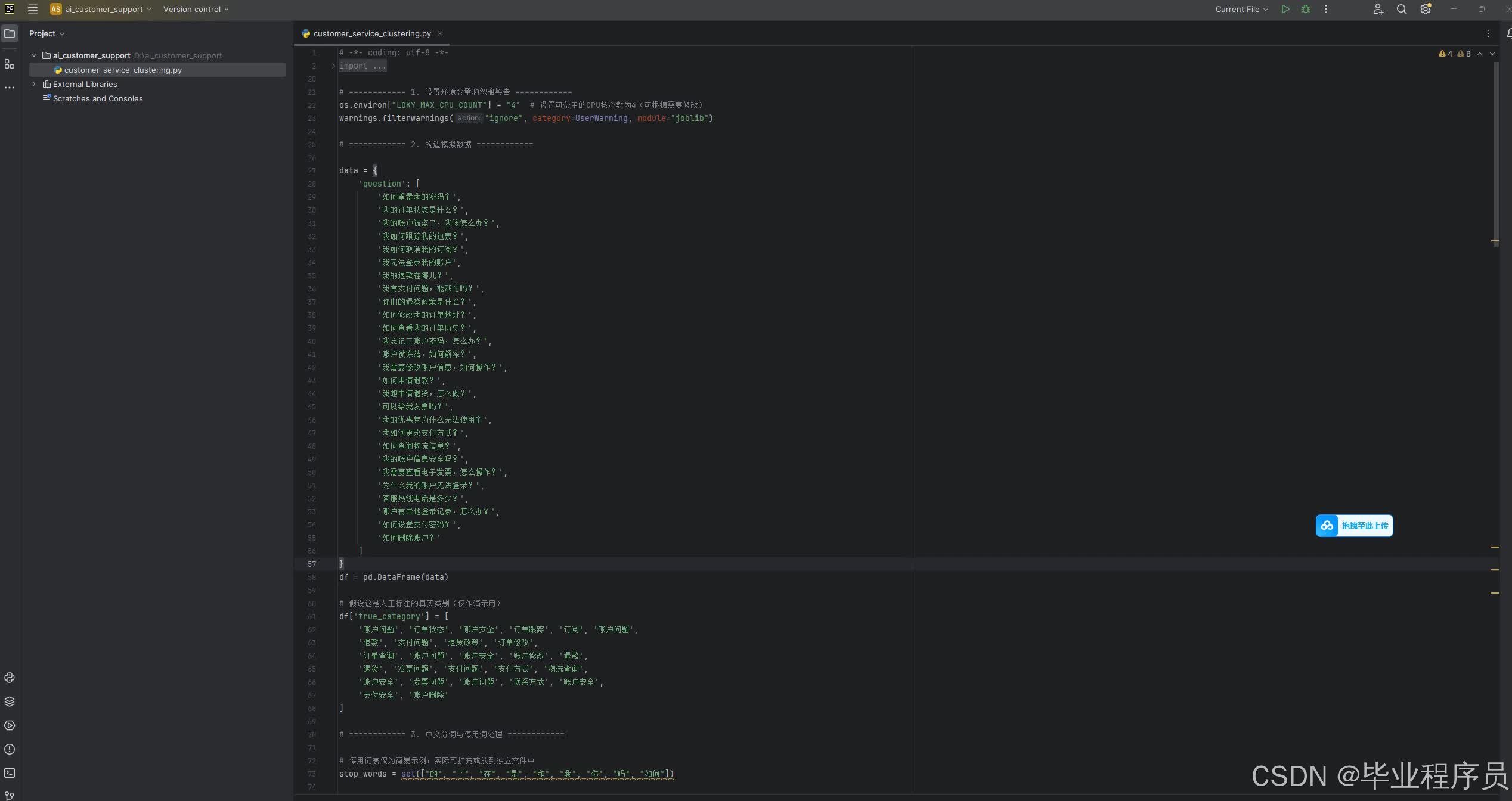Click the folded 'import ...' placeholder
This screenshot has width=1512, height=801.
tap(362, 66)
